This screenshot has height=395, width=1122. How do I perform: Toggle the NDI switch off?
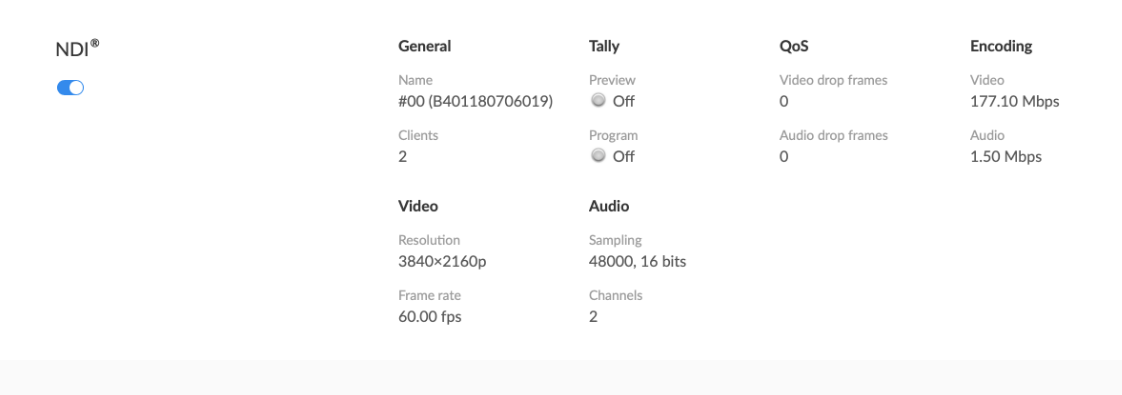coord(71,87)
